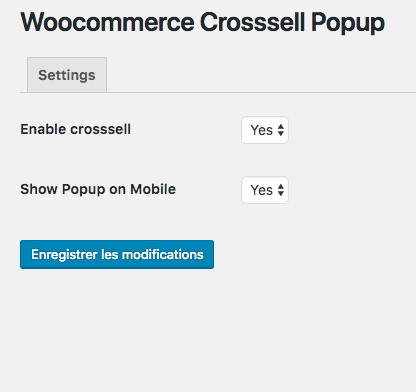
Task: Click the Yes value beside Enable crosssell
Action: click(x=262, y=130)
